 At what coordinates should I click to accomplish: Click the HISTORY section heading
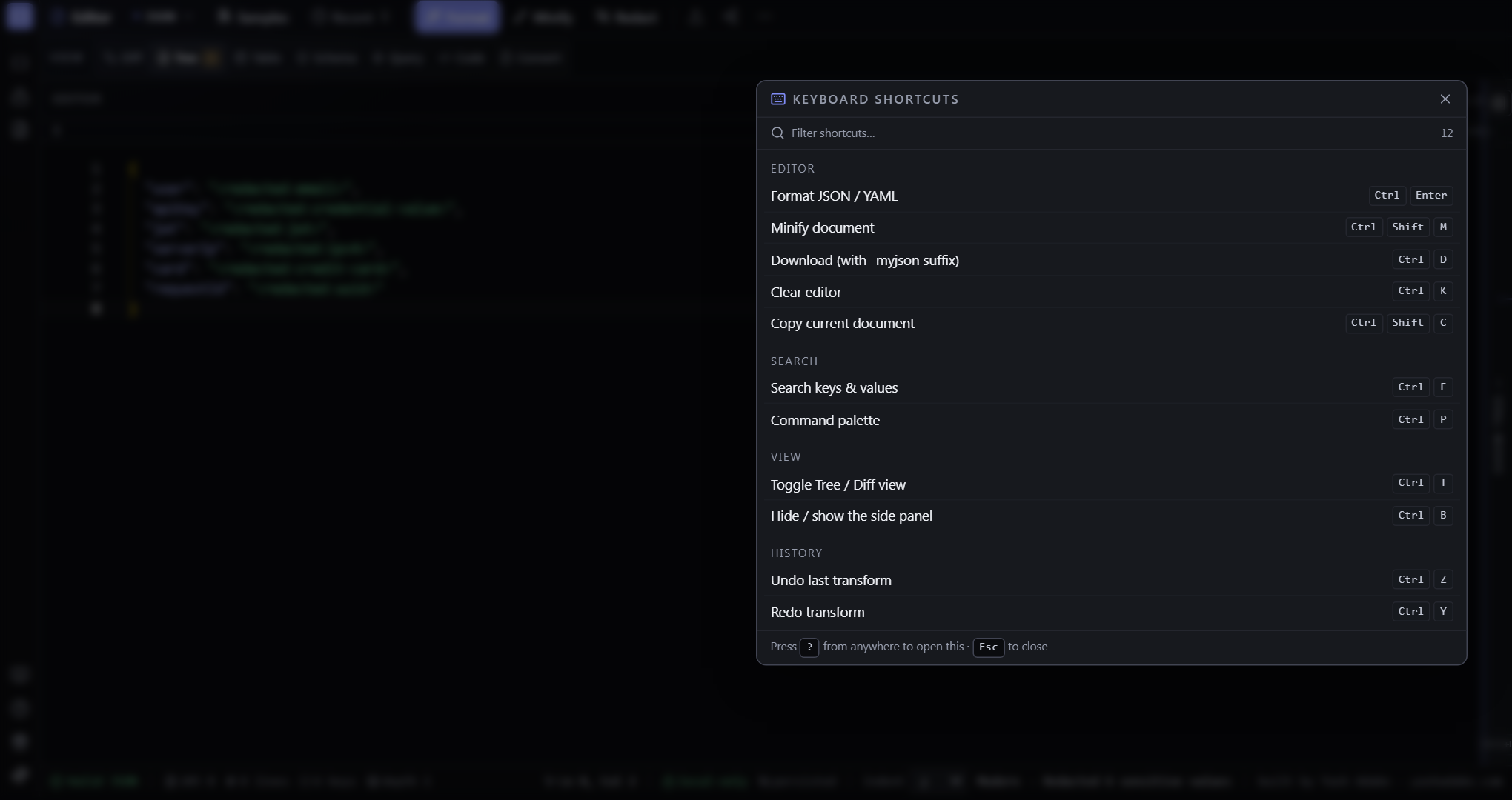point(796,553)
